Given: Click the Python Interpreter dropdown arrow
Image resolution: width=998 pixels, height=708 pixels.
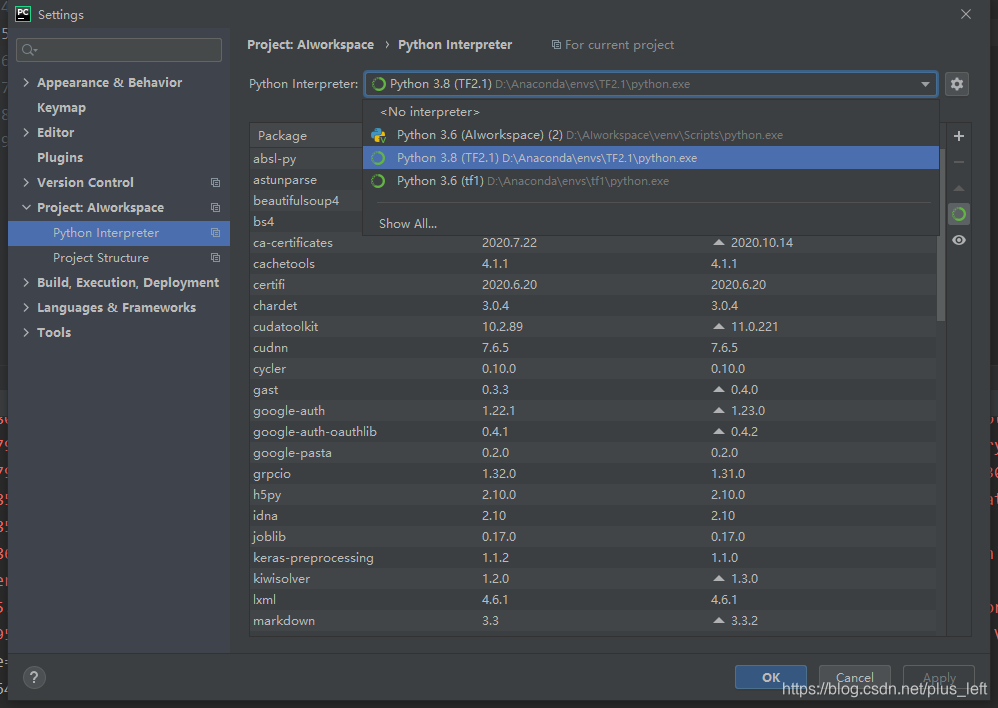Looking at the screenshot, I should point(925,84).
